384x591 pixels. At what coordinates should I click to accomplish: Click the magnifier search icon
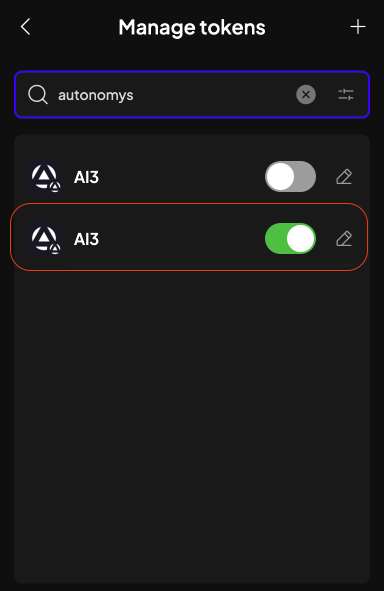tap(38, 95)
